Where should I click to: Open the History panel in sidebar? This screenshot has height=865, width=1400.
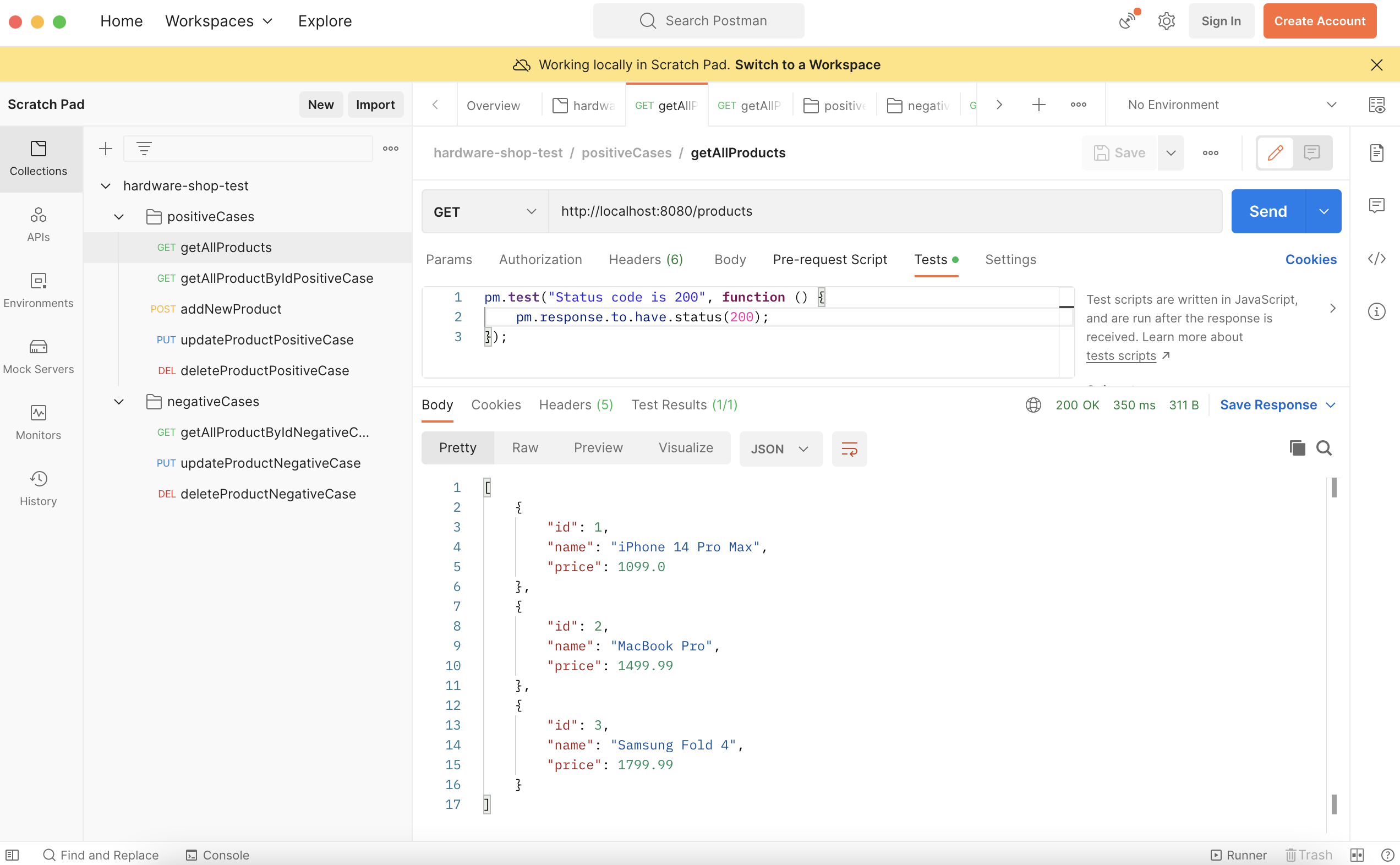(38, 487)
